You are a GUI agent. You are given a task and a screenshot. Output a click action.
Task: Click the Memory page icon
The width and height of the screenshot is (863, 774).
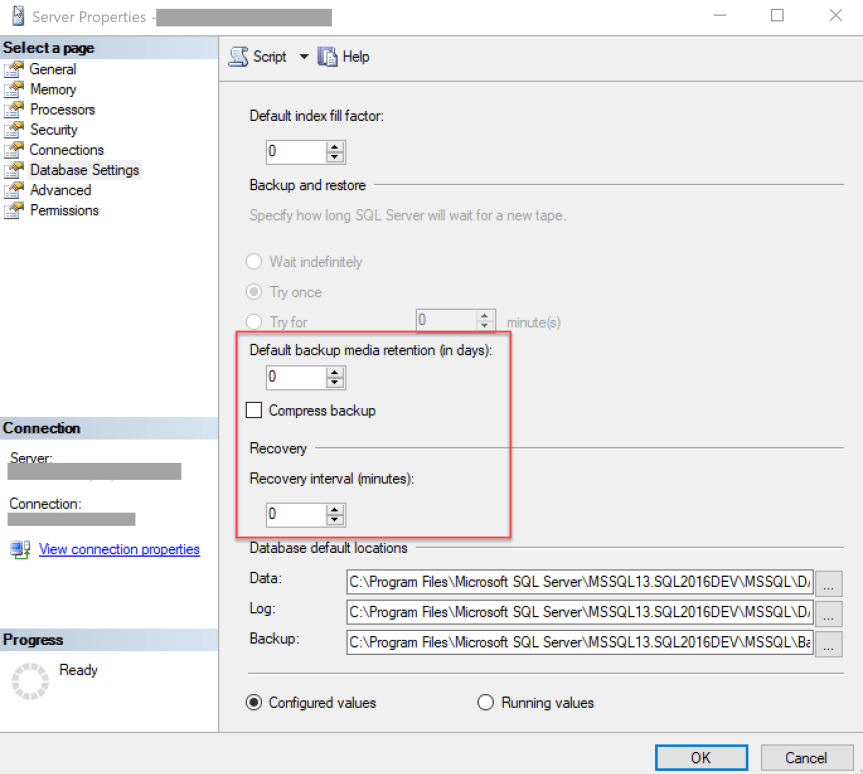14,89
